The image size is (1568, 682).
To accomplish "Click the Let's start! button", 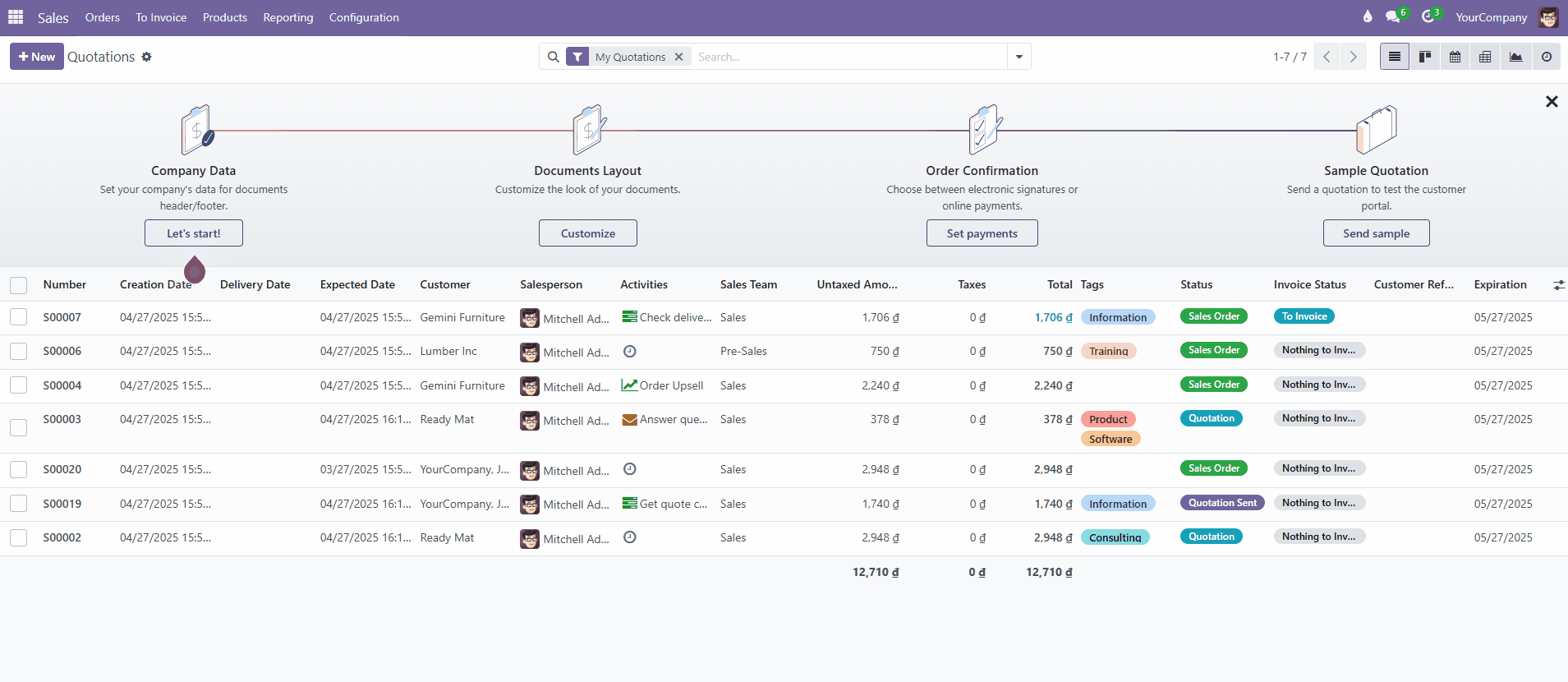I will click(x=194, y=233).
